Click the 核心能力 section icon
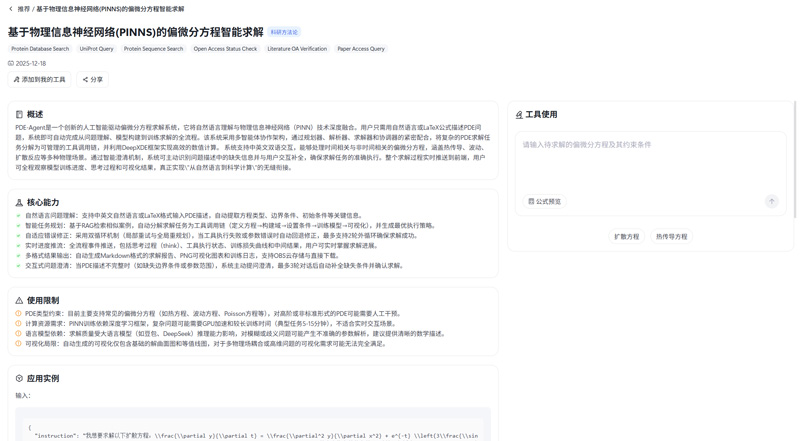The height and width of the screenshot is (441, 800). coord(19,203)
